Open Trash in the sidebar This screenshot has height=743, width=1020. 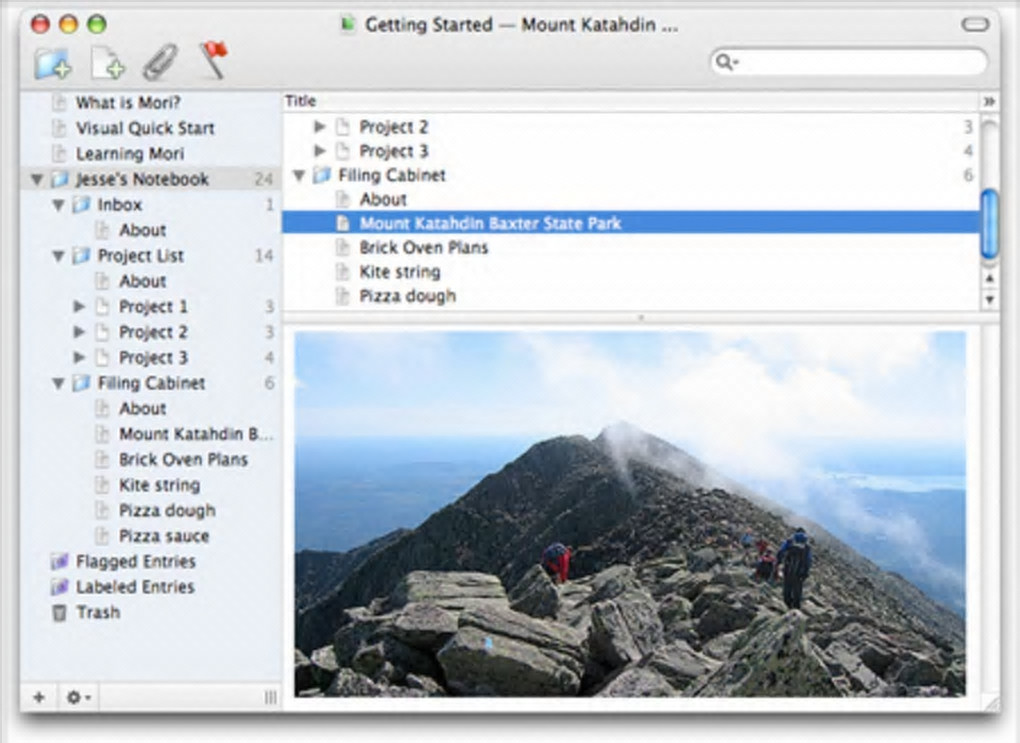[98, 612]
